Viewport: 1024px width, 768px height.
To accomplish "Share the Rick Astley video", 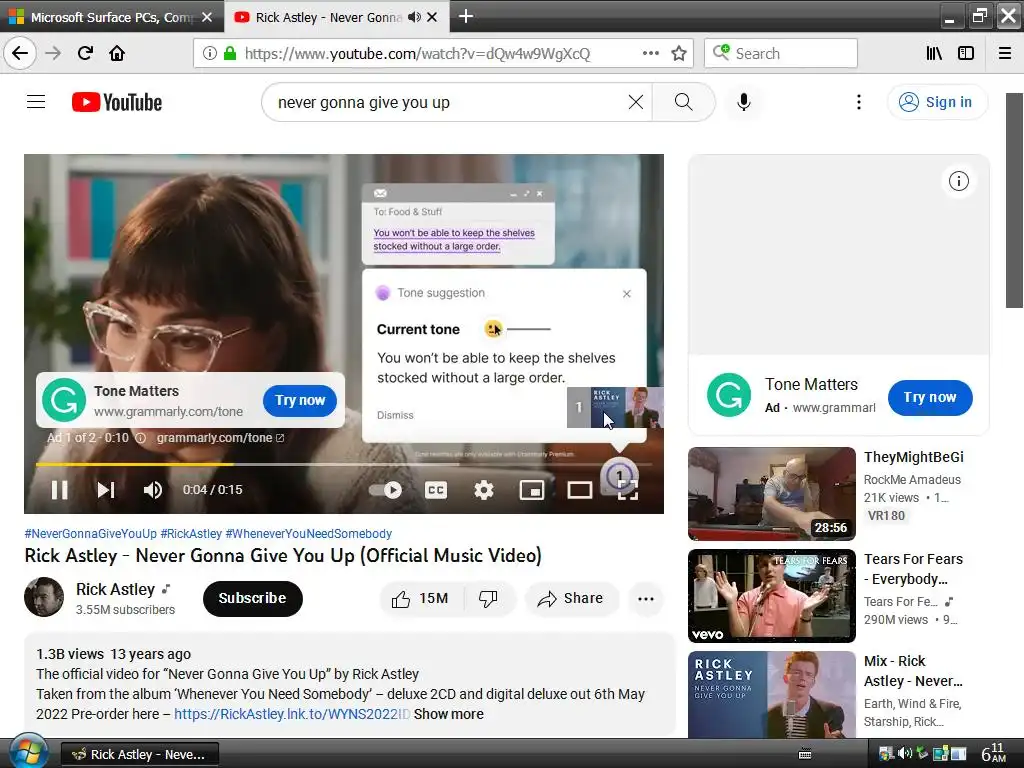I will tap(571, 598).
